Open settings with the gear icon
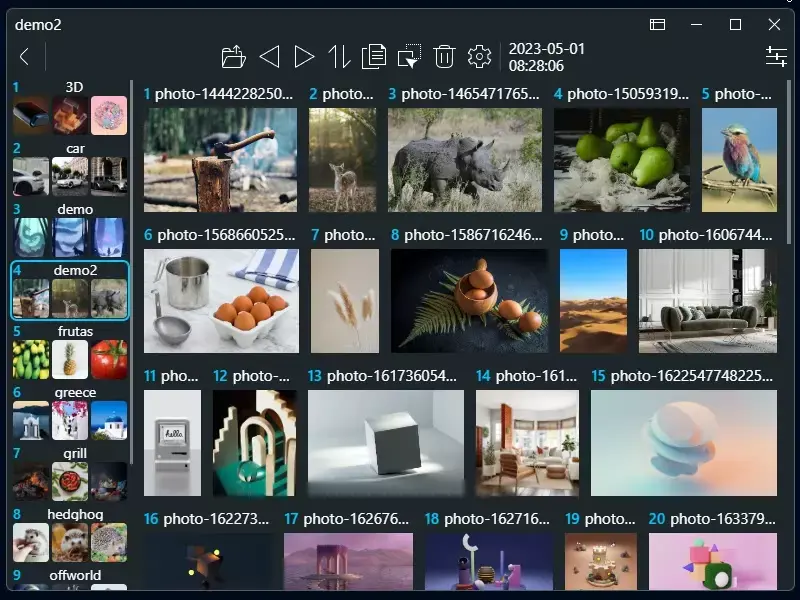This screenshot has width=800, height=600. (480, 57)
